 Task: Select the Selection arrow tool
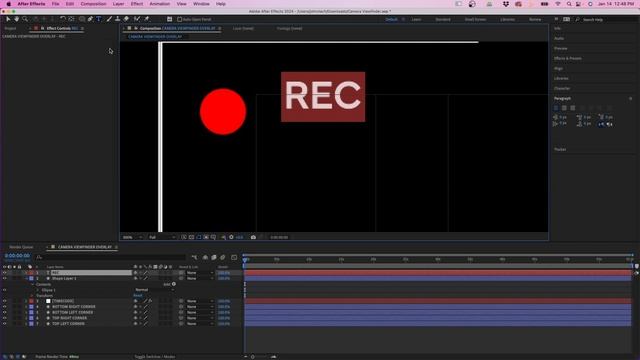coord(8,19)
